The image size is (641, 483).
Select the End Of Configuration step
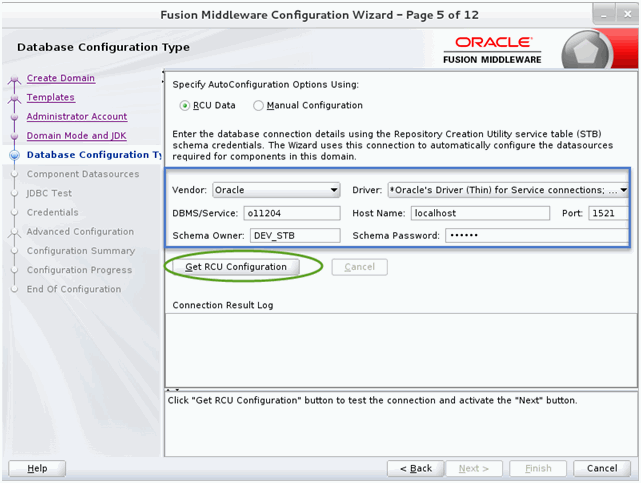tap(74, 289)
